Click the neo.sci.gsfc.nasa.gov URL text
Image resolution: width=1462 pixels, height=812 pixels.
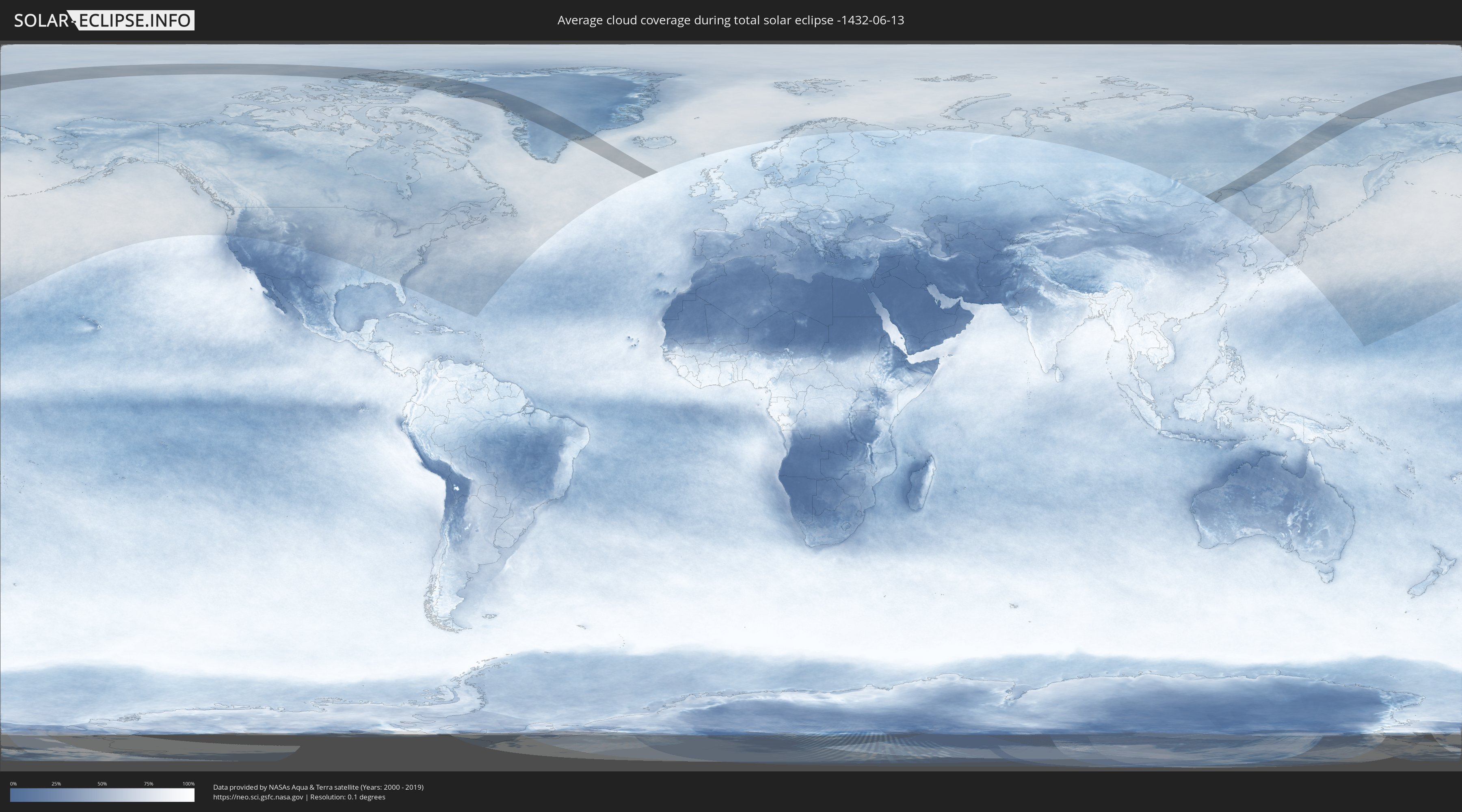click(258, 797)
